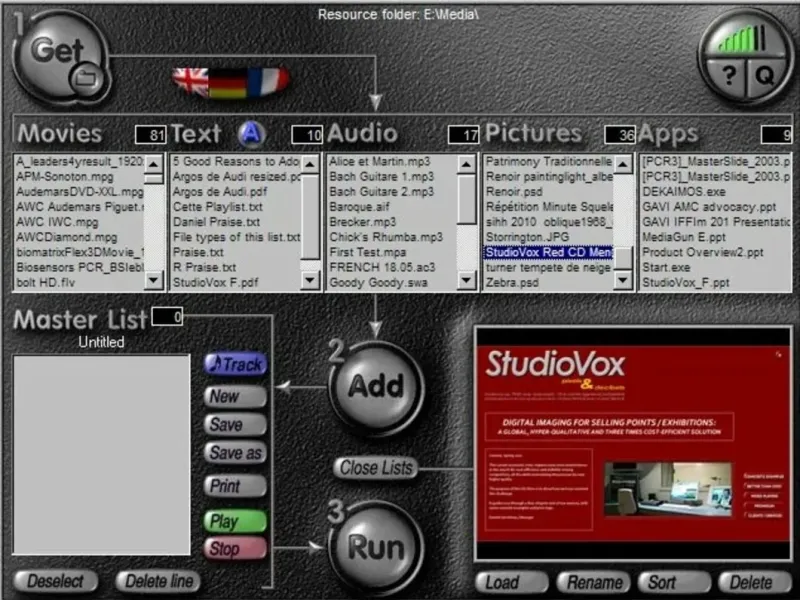Select Storrington.JPG in Pictures

(527, 237)
